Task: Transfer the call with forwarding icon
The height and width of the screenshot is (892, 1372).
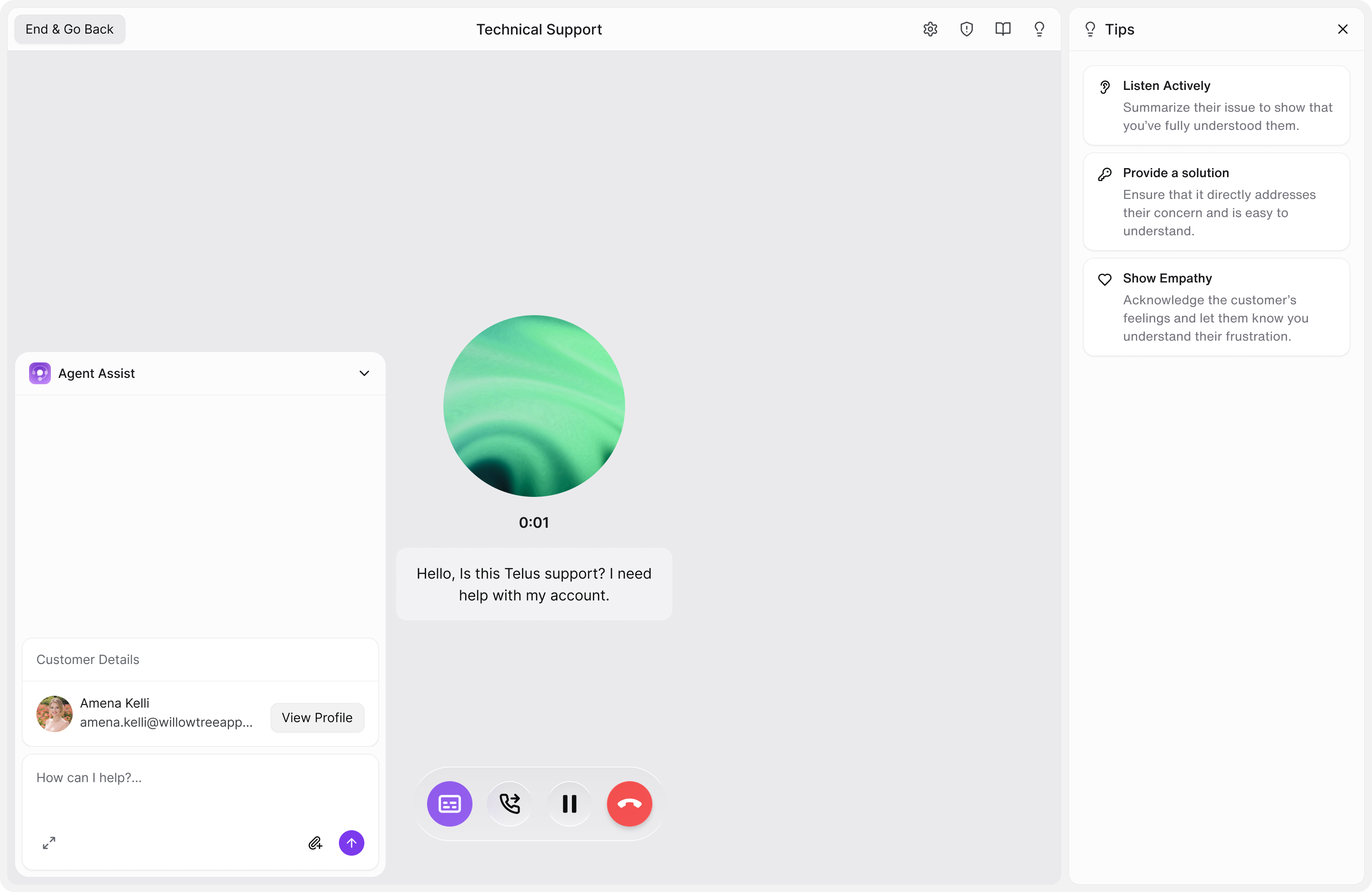Action: coord(509,803)
